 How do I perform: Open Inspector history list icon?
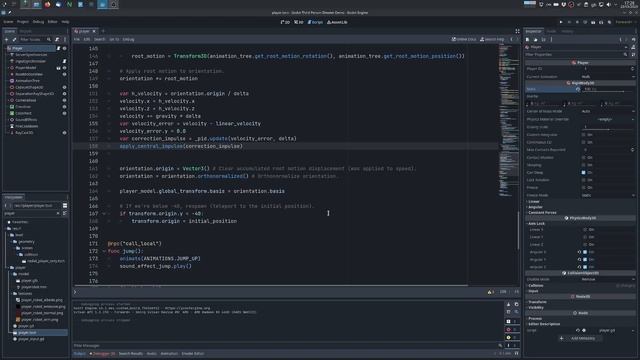(x=633, y=40)
